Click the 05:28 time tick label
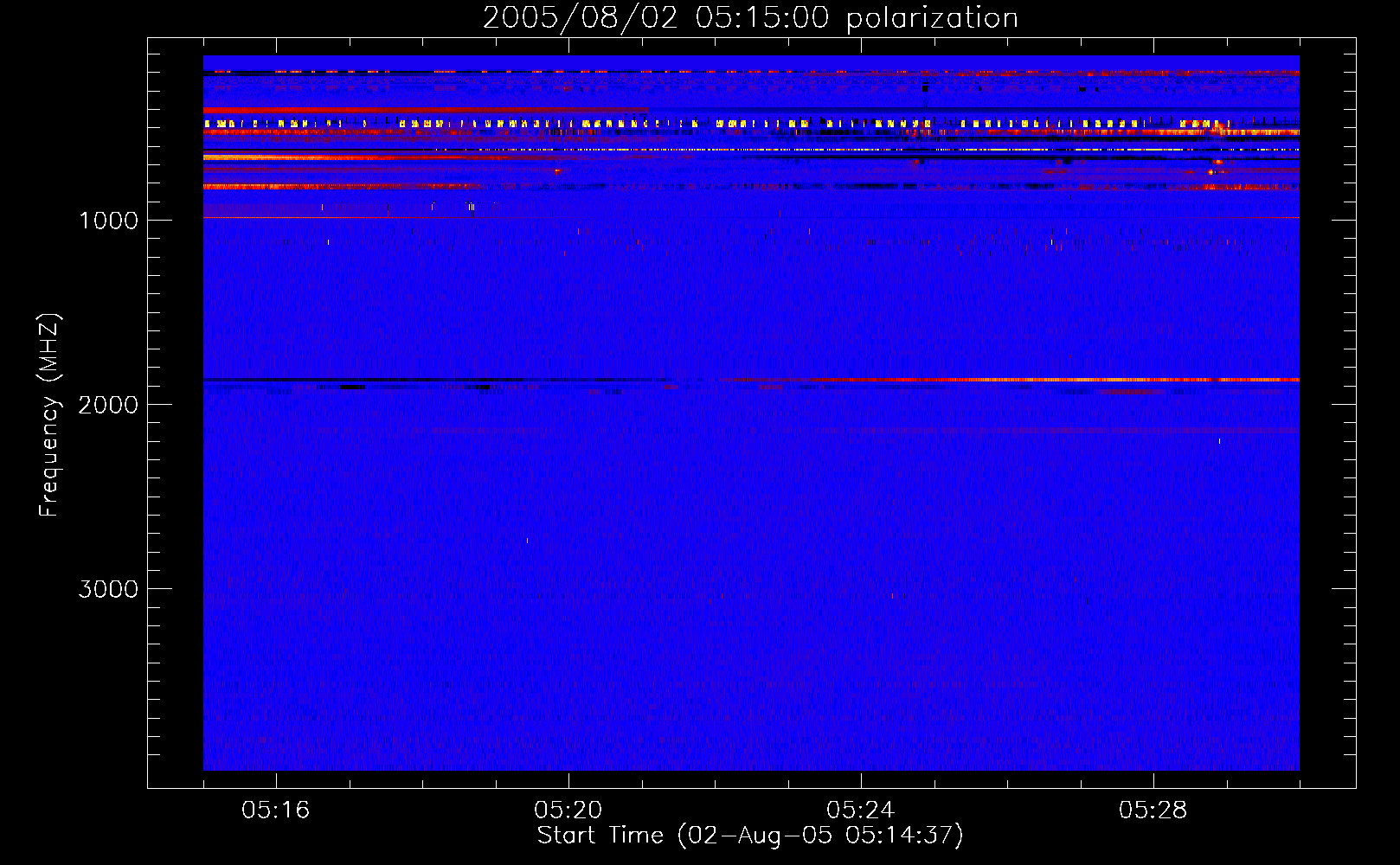Viewport: 1400px width, 865px height. coord(1153,811)
